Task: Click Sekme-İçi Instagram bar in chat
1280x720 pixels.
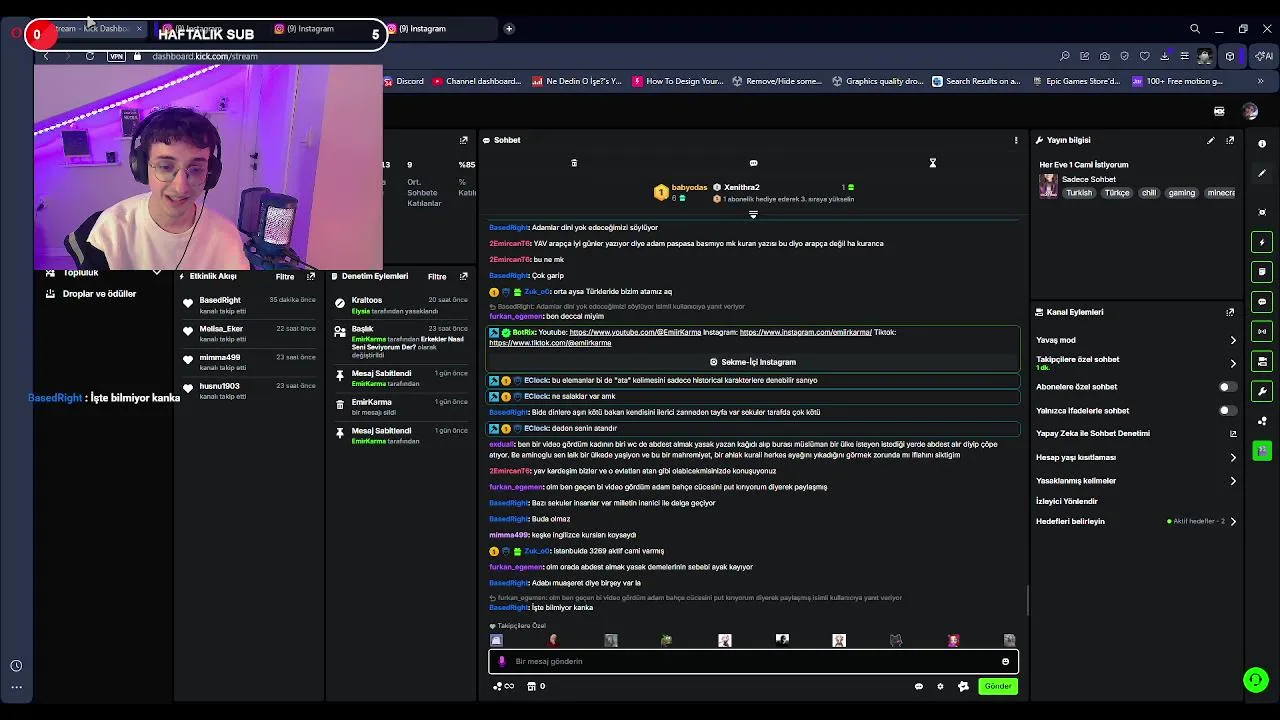Action: pyautogui.click(x=753, y=362)
